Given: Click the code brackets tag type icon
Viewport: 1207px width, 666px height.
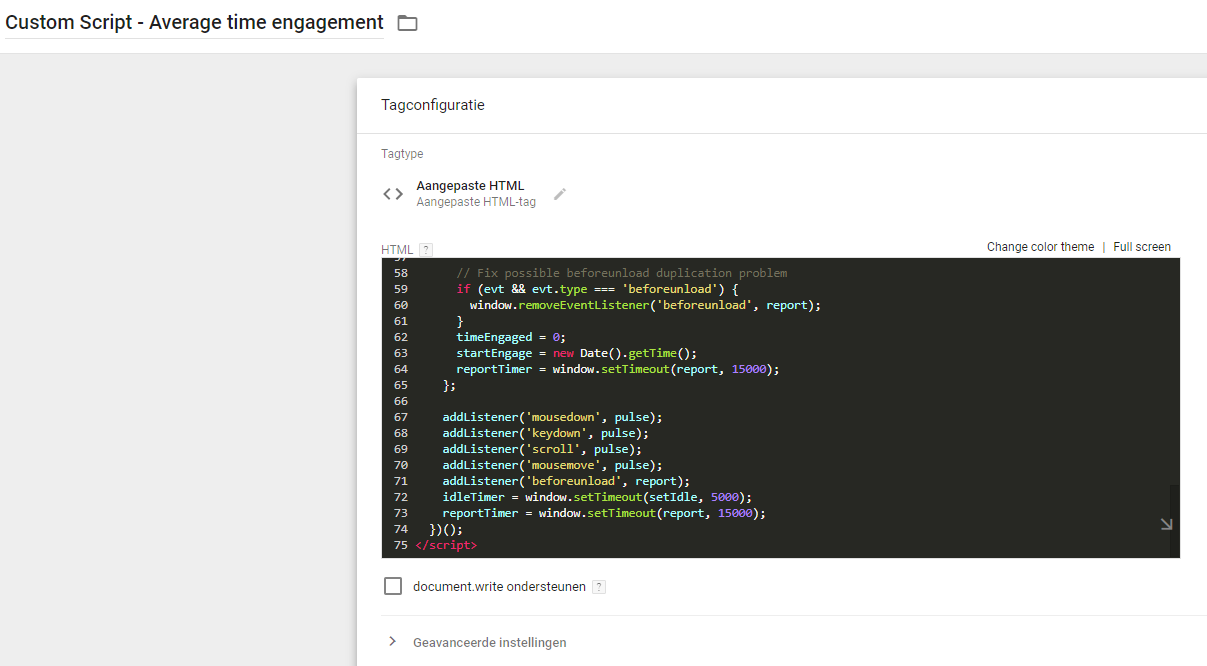Looking at the screenshot, I should pyautogui.click(x=393, y=194).
